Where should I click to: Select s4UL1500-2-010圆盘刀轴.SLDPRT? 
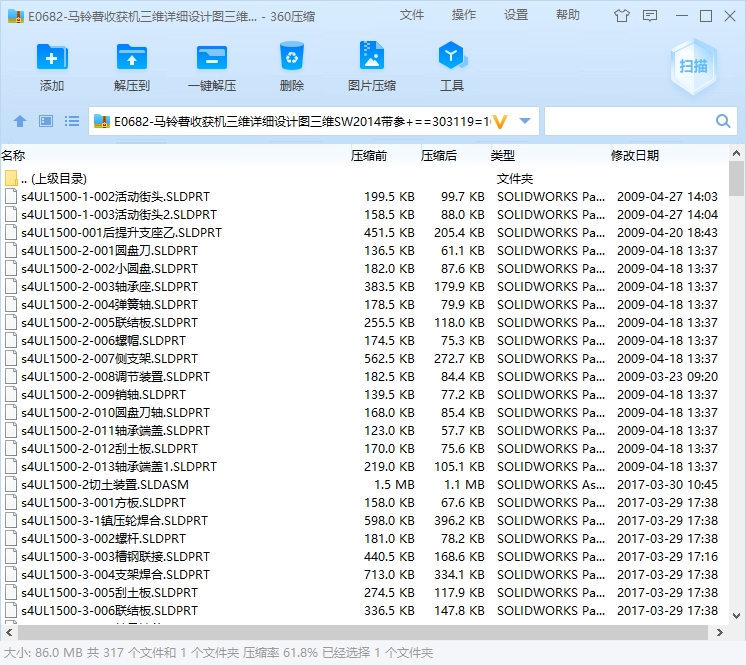point(364,412)
